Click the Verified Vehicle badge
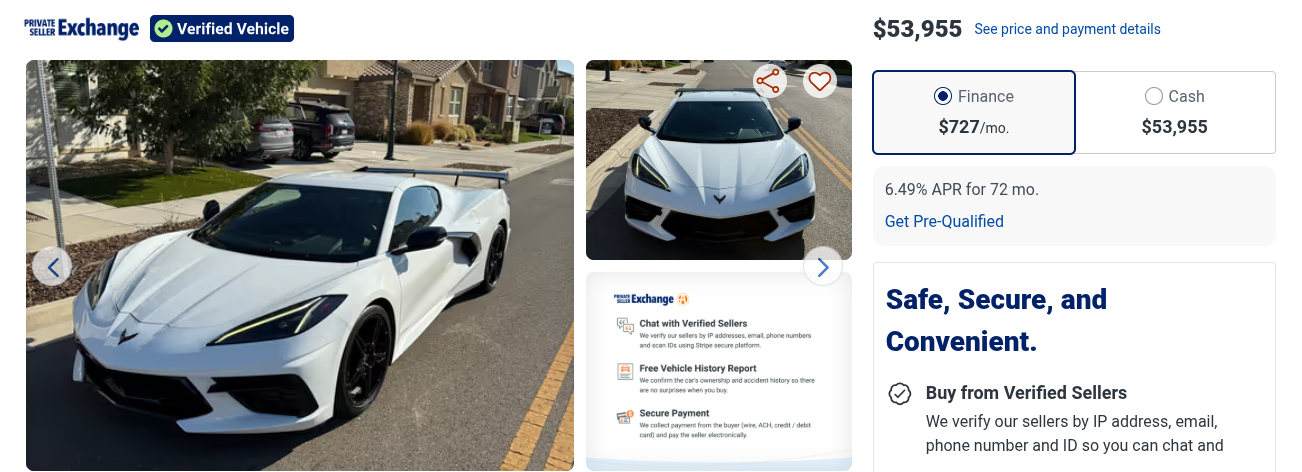 coord(222,29)
